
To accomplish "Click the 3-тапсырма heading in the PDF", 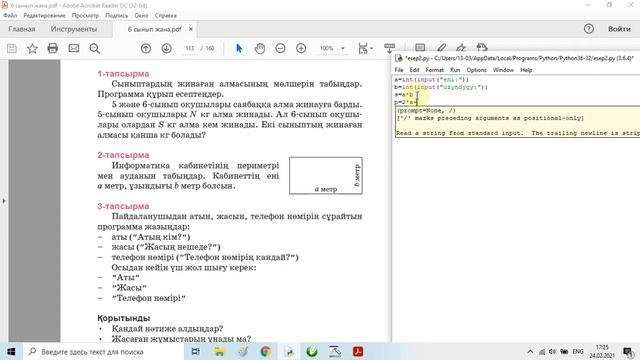I will [x=123, y=206].
